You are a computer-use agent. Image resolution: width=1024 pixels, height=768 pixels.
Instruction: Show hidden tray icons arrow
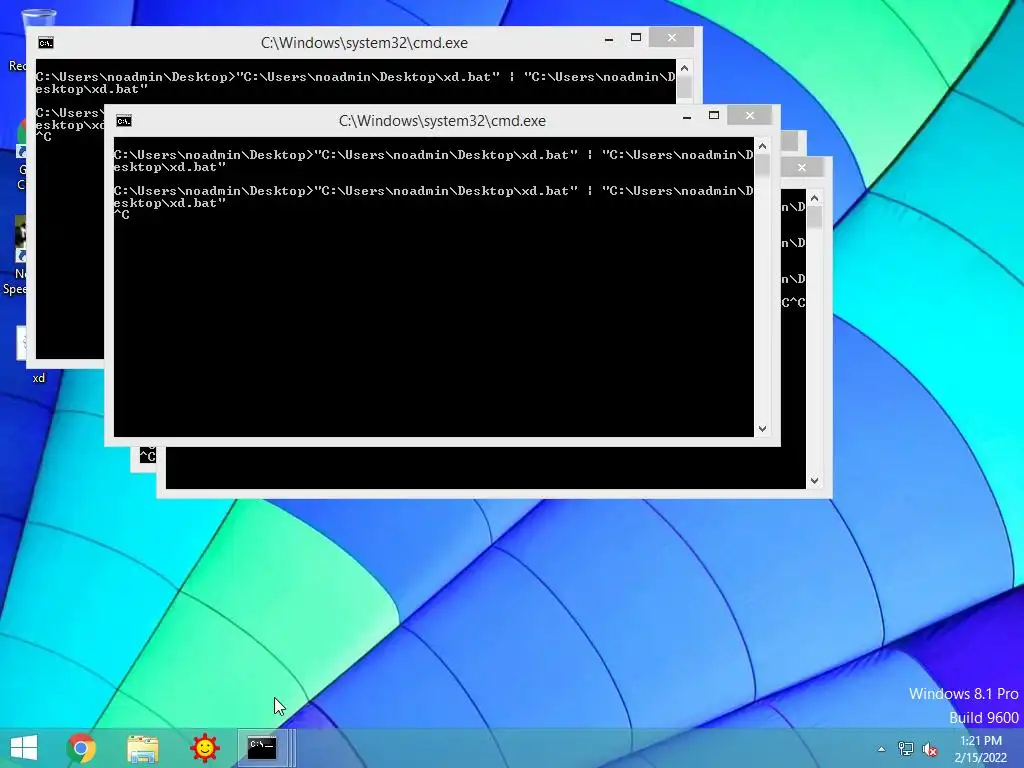click(x=882, y=749)
